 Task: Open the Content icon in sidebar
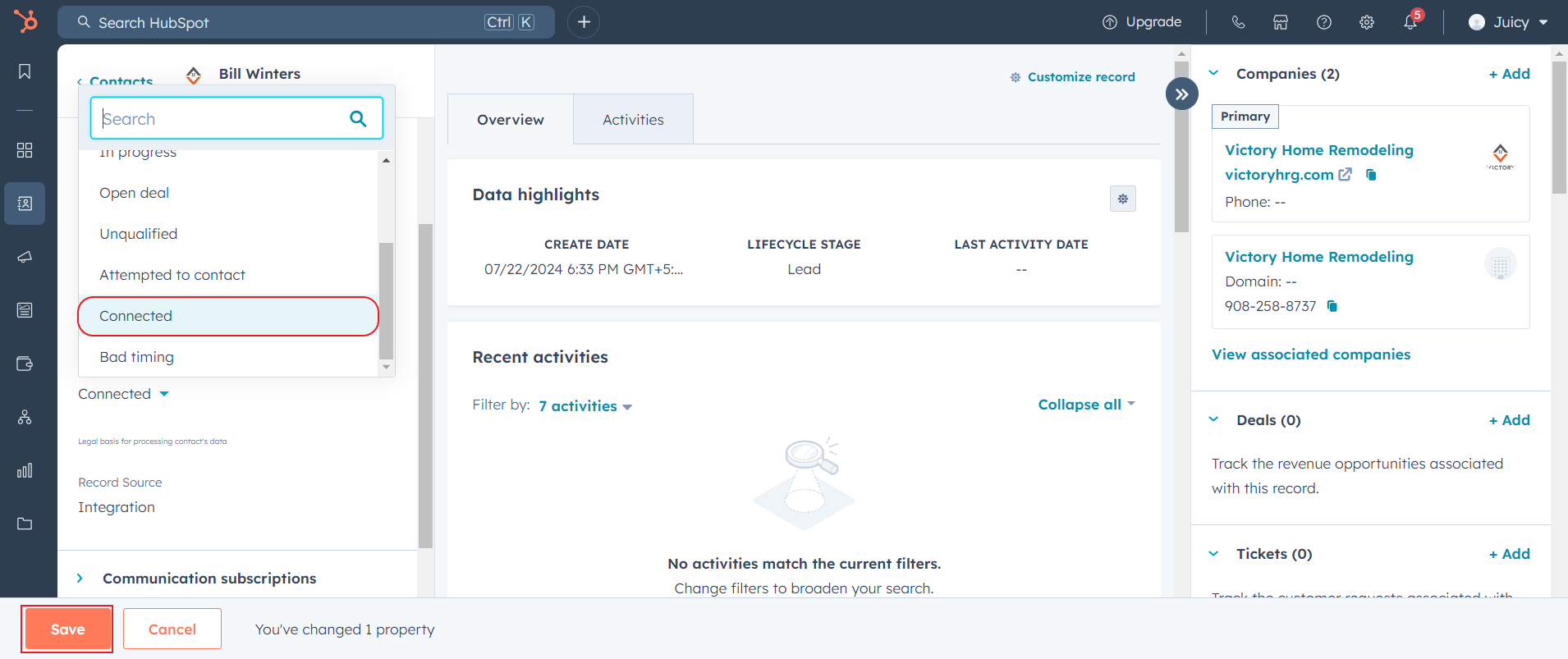click(25, 310)
